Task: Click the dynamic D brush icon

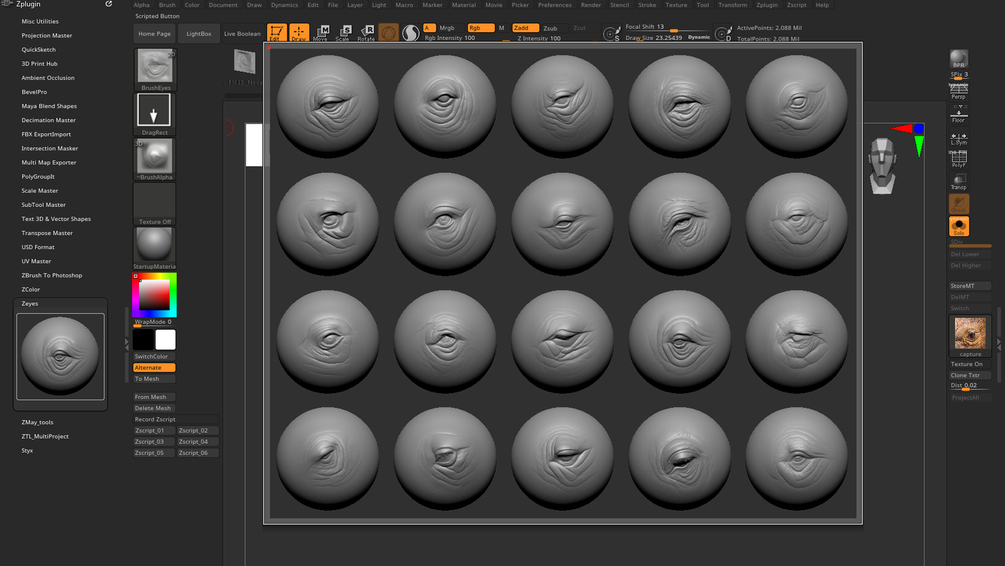Action: [723, 33]
